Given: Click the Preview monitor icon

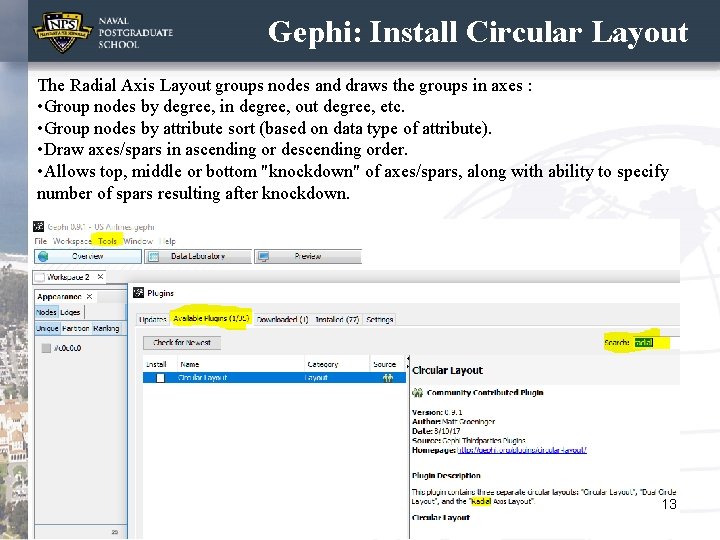Looking at the screenshot, I should pyautogui.click(x=264, y=257).
